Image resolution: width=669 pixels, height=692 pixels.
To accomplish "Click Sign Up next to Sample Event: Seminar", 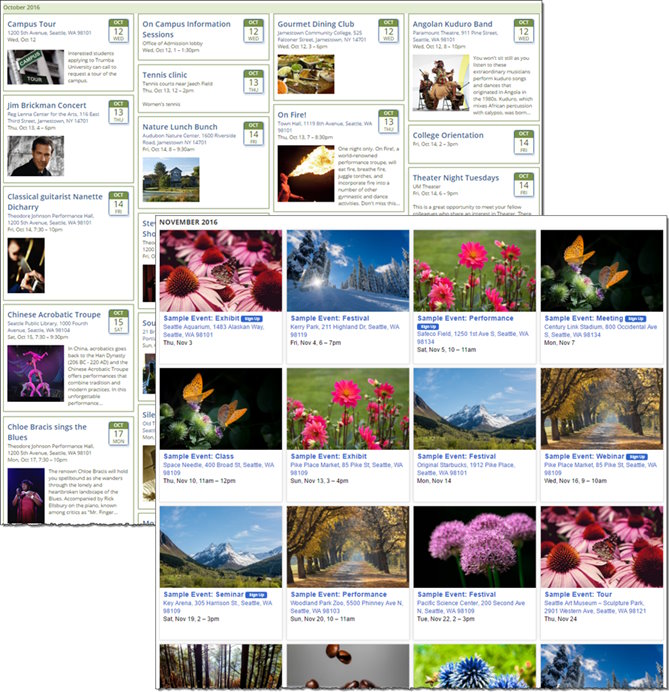I will tap(256, 595).
